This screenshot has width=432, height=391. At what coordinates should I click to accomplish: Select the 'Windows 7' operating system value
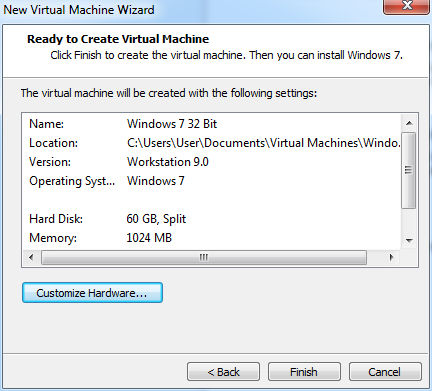pos(156,181)
